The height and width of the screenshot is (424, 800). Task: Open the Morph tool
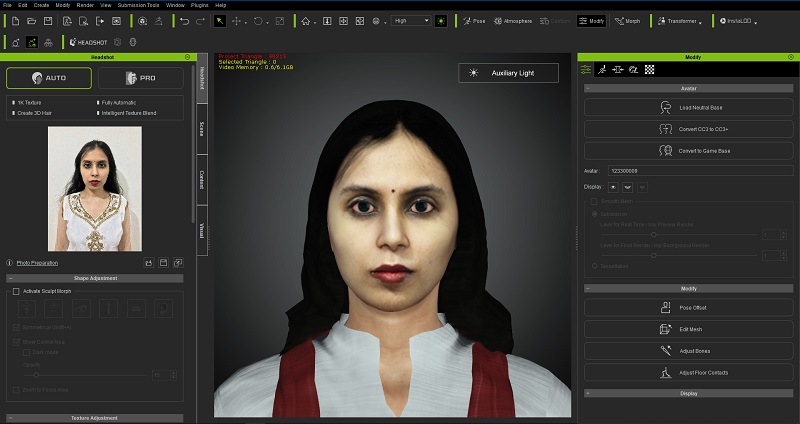[x=626, y=20]
